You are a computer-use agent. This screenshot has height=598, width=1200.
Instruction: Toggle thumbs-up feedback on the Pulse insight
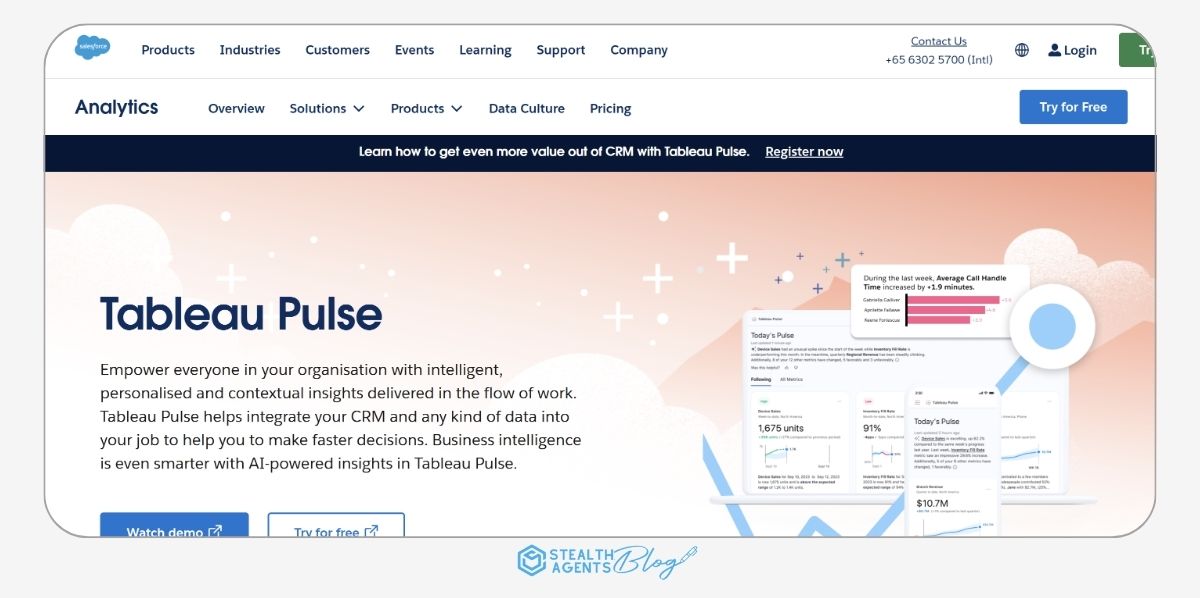pyautogui.click(x=786, y=367)
